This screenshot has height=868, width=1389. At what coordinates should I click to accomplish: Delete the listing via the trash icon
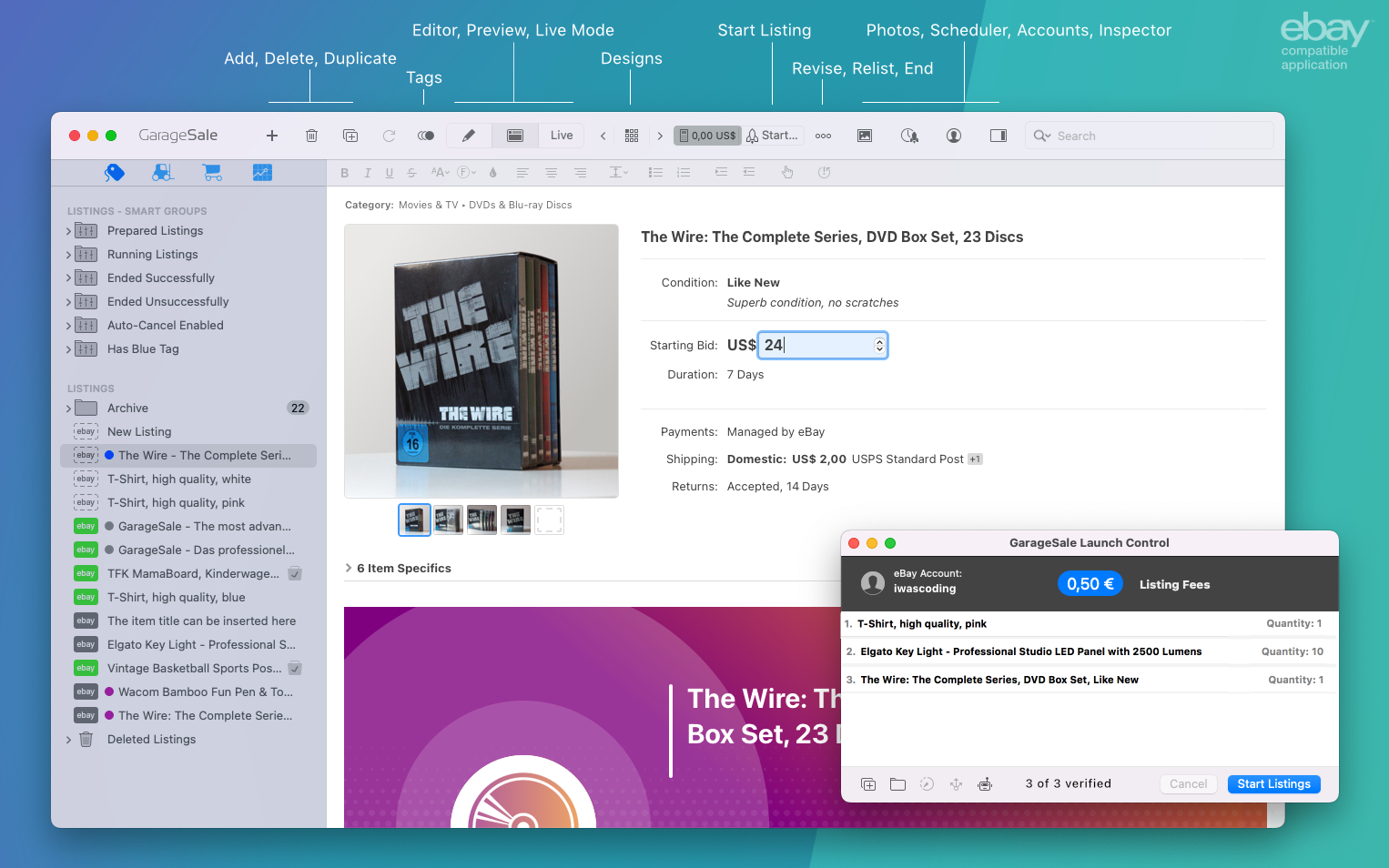pos(311,135)
